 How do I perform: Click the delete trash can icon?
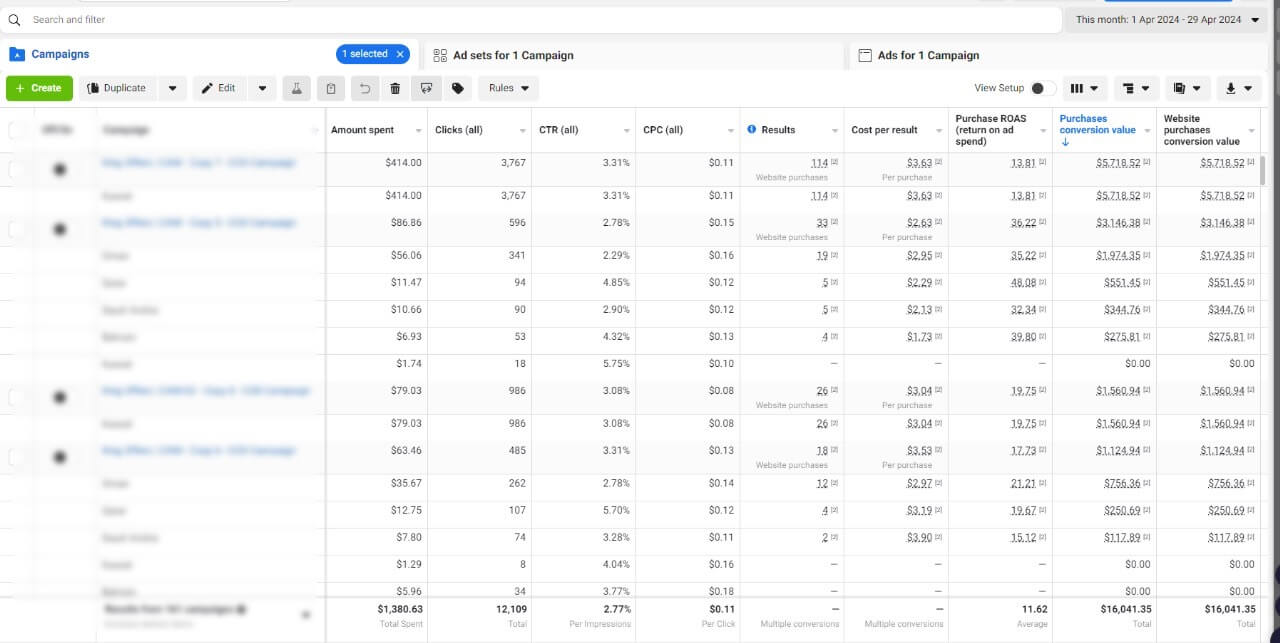(395, 88)
